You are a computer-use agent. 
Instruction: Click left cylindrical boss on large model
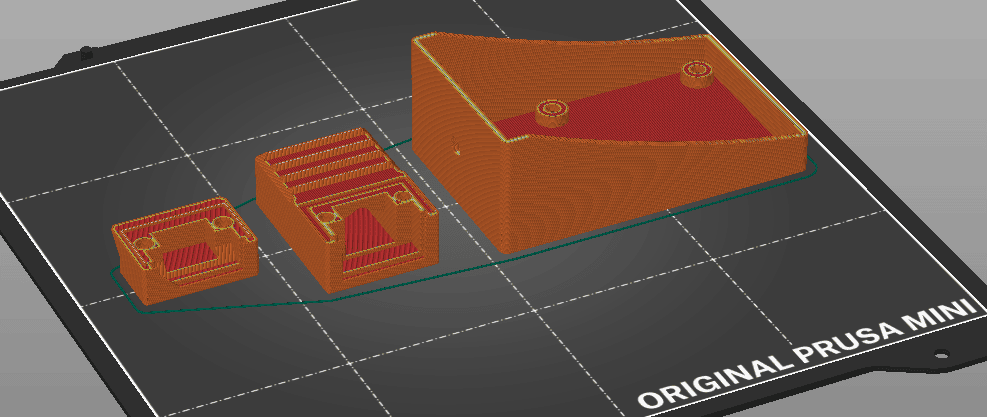(x=549, y=110)
